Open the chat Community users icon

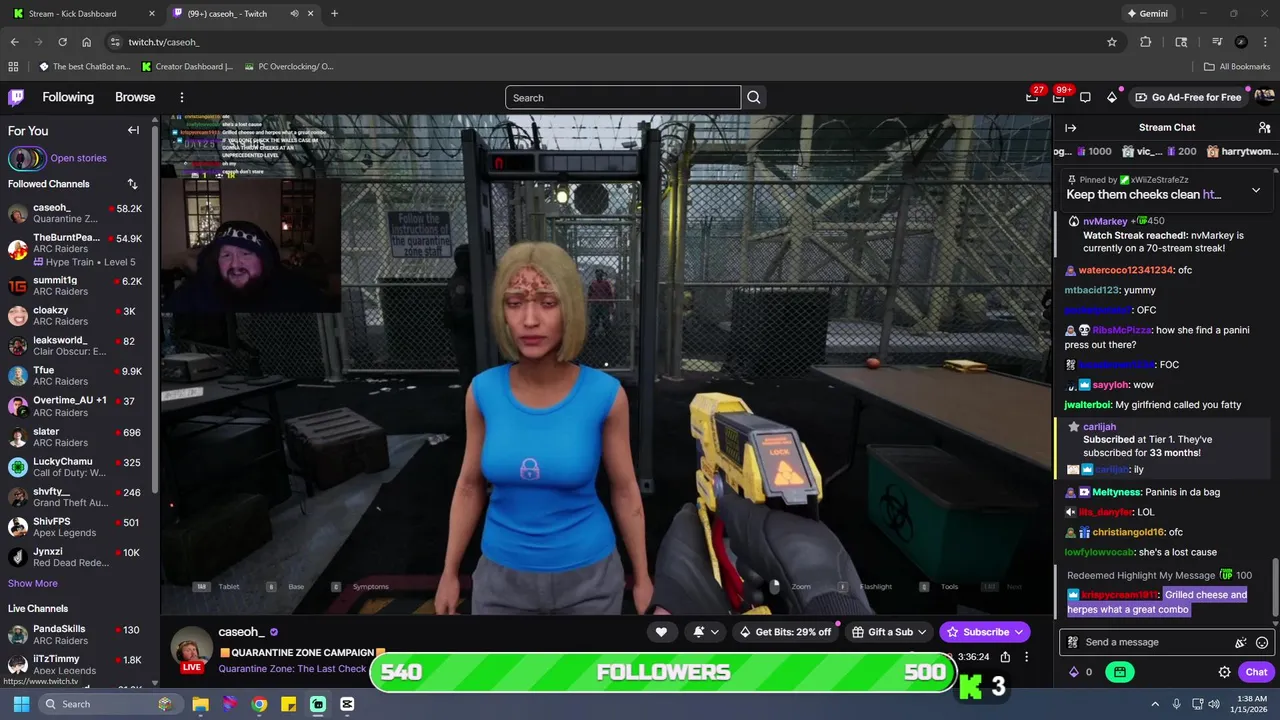point(1264,128)
